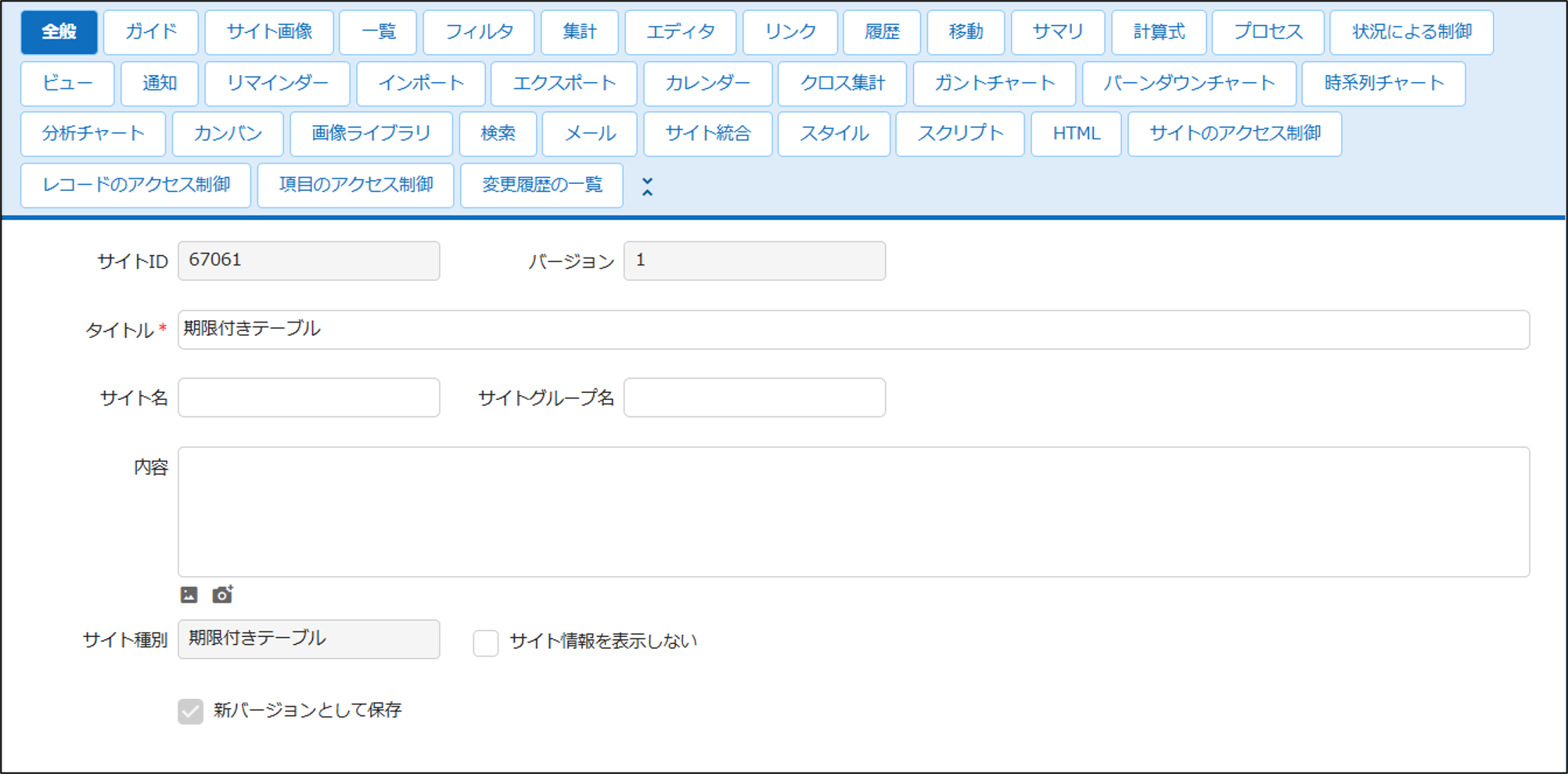The image size is (1568, 774).
Task: Check サイト情報を表示しない checkbox
Action: (x=485, y=643)
